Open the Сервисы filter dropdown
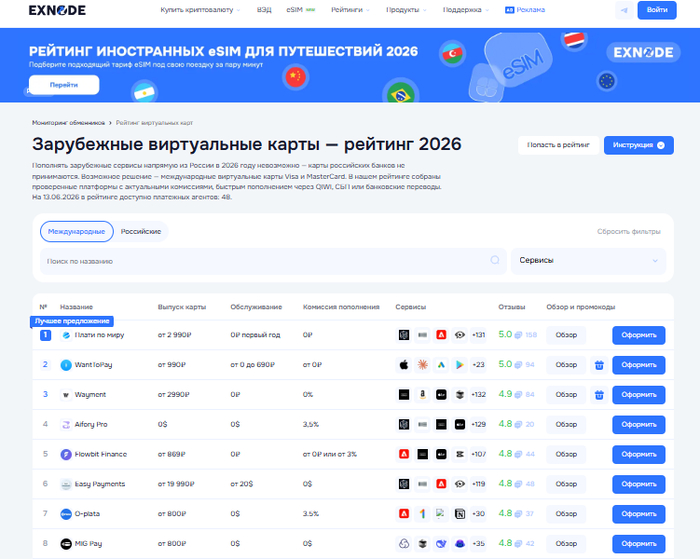 click(588, 261)
